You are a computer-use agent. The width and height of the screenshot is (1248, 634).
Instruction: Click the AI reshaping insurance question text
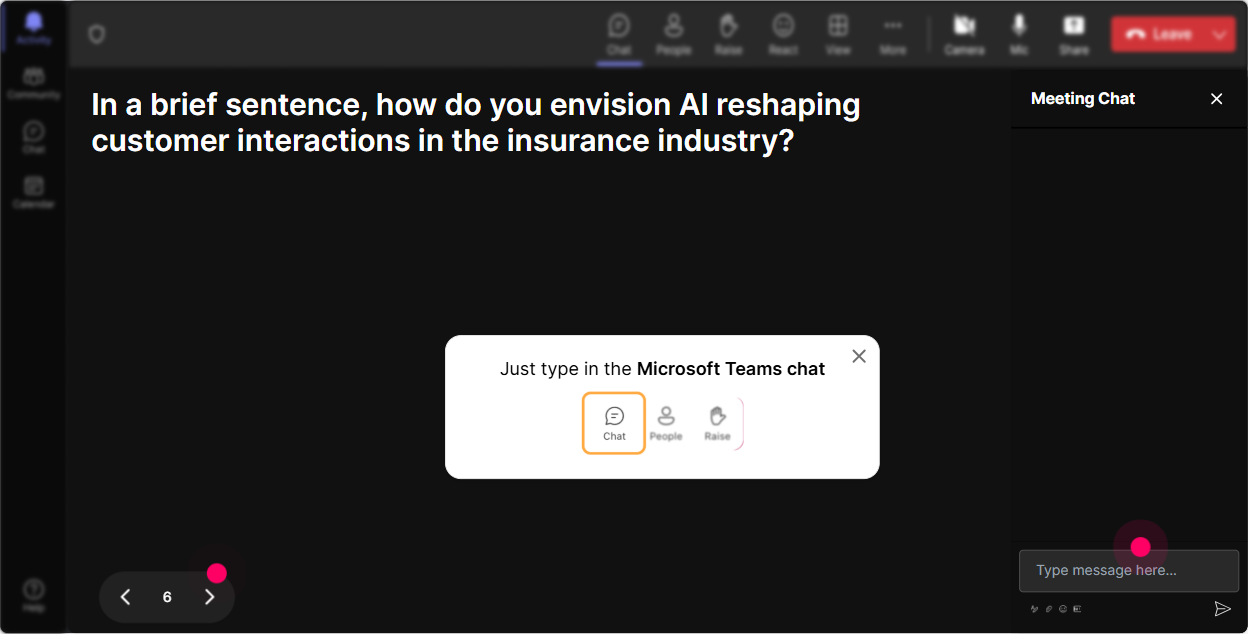[476, 122]
